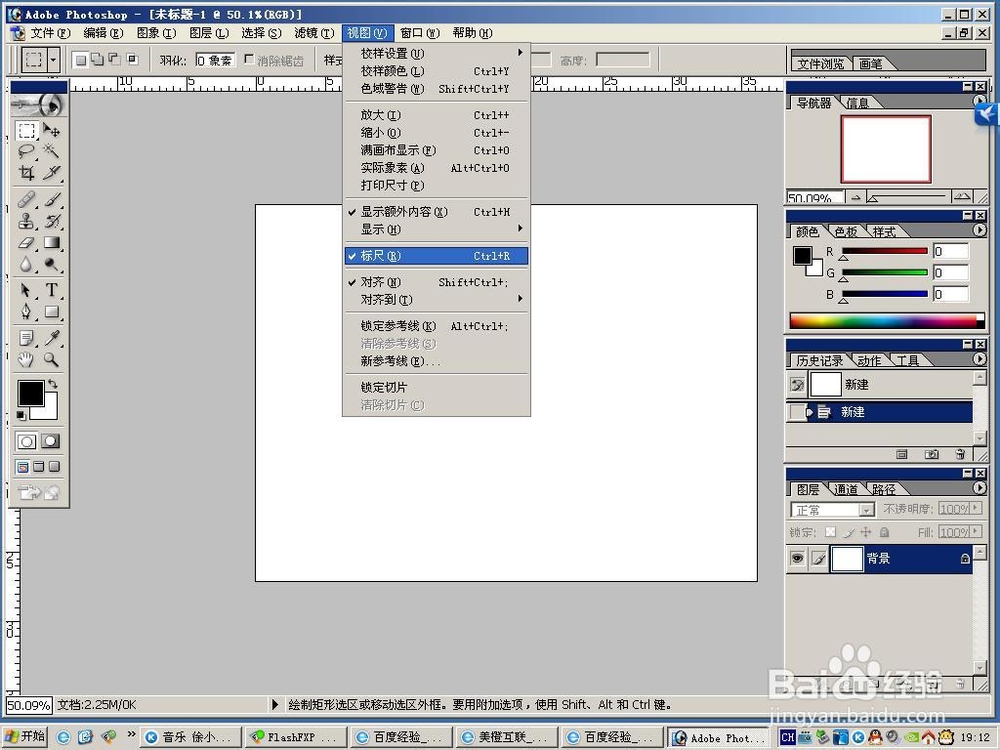Select the History Brush tool

coord(52,221)
